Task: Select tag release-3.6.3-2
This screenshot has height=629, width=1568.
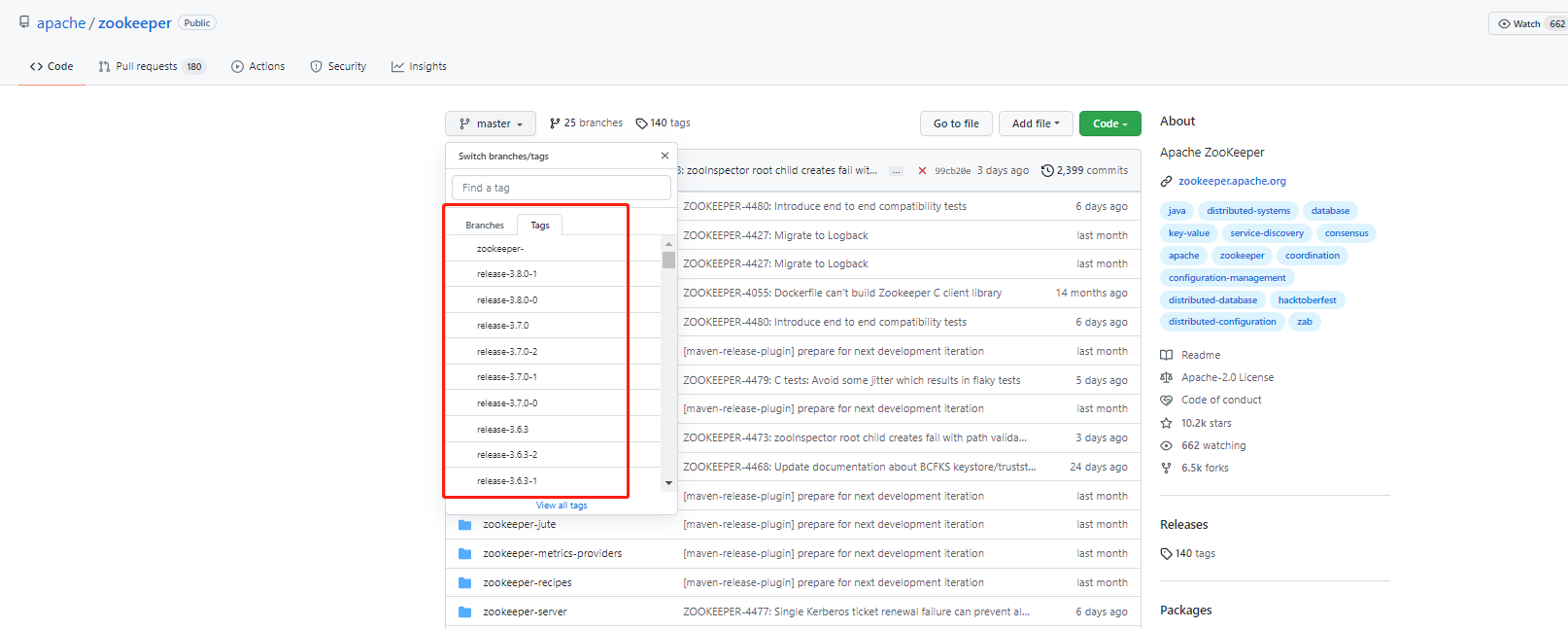Action: tap(554, 455)
